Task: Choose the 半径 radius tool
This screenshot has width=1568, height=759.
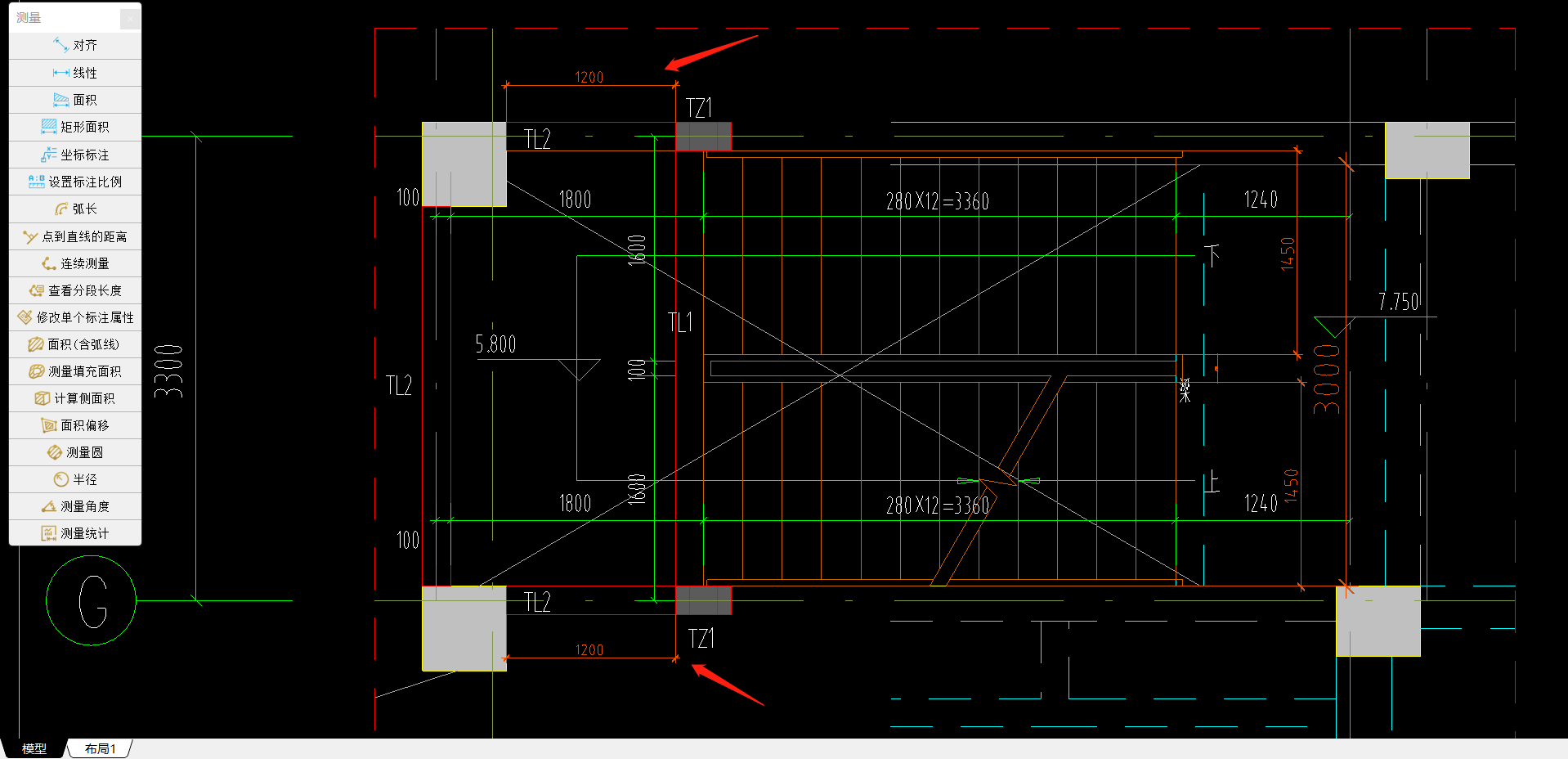Action: pos(75,479)
